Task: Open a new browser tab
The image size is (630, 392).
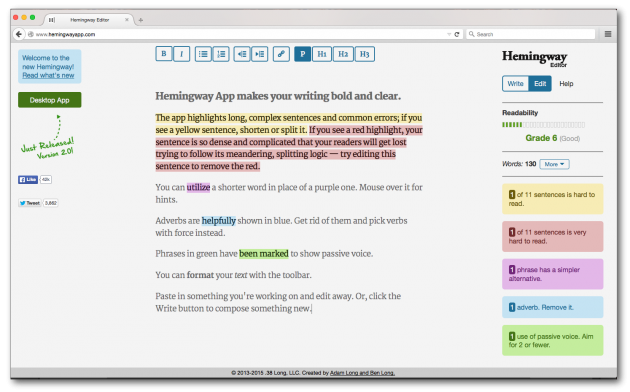Action: 141,20
